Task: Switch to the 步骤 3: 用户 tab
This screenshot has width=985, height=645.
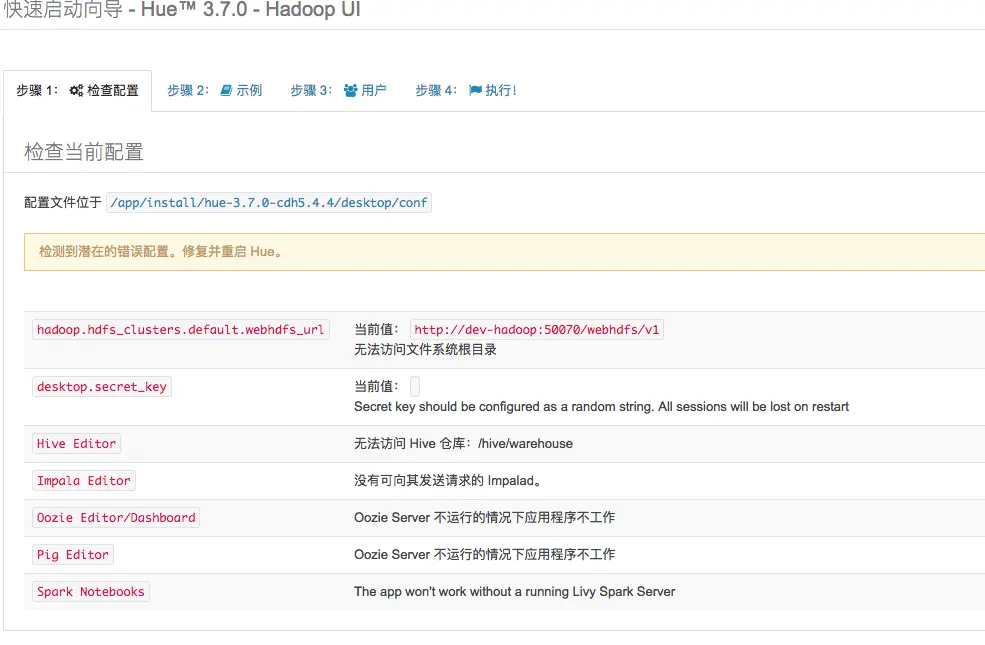Action: [x=338, y=90]
